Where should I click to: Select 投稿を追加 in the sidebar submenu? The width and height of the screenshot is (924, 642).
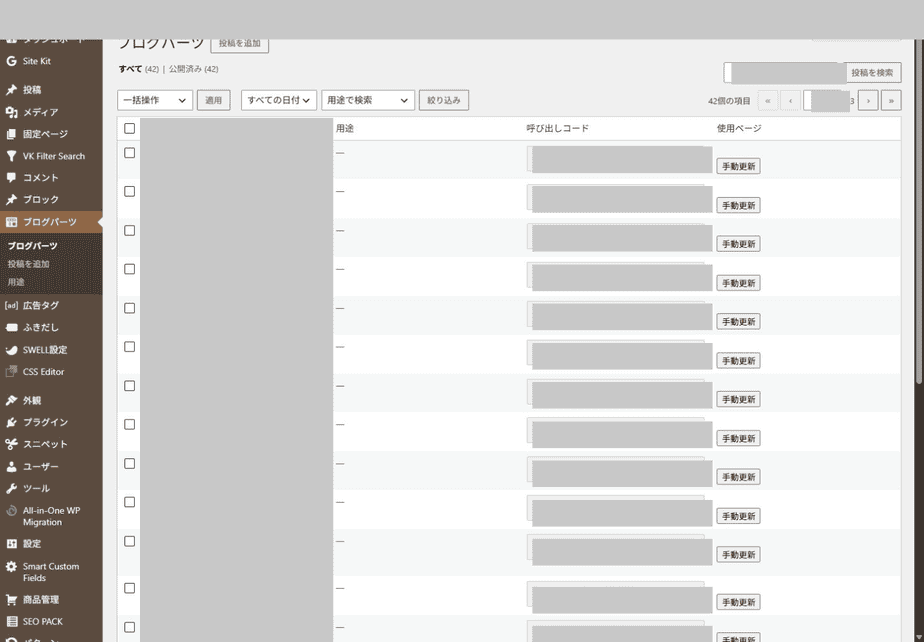coord(28,264)
